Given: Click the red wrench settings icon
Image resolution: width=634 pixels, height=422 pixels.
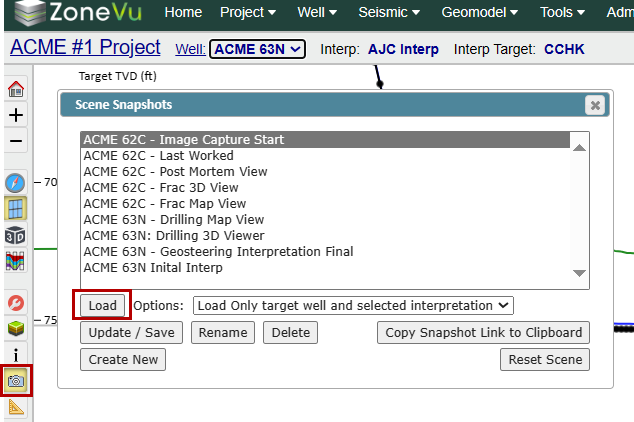Looking at the screenshot, I should 16,303.
